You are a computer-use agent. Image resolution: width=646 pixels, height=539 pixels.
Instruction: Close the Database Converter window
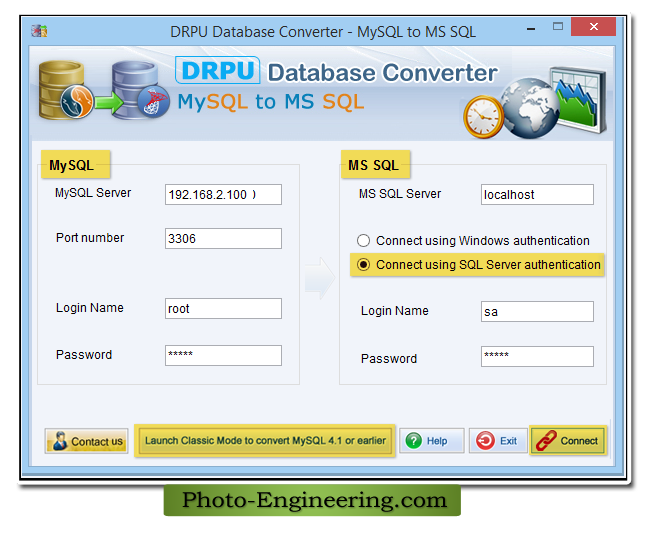[x=593, y=27]
